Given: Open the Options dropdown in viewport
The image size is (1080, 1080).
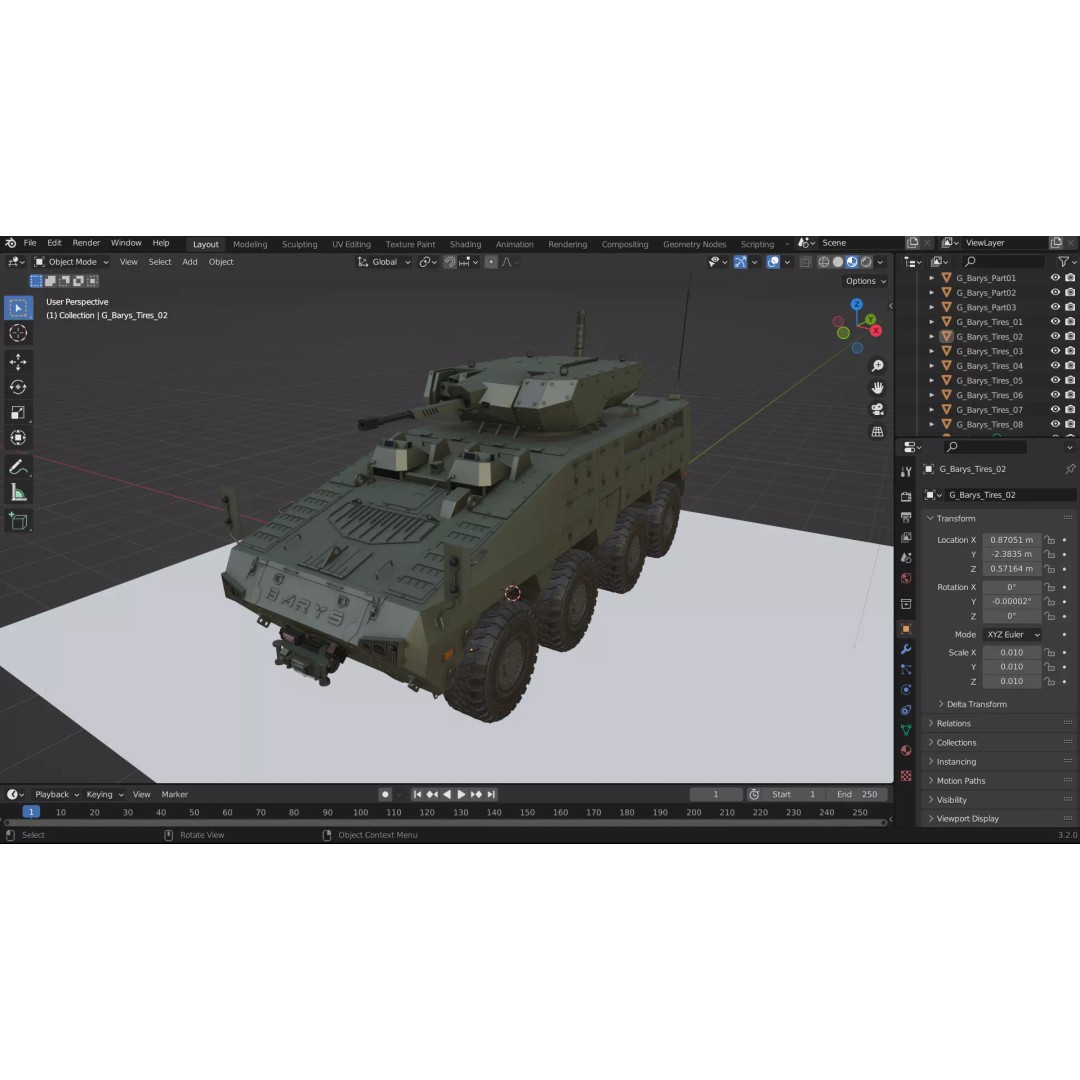Looking at the screenshot, I should (866, 281).
